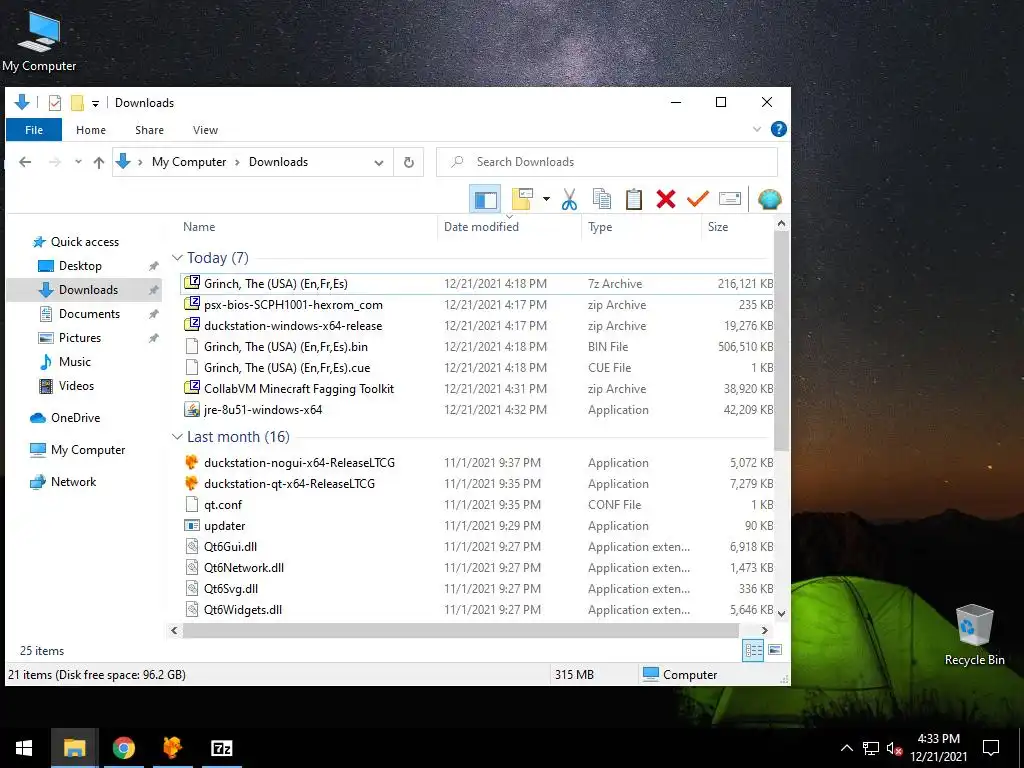Open the recent locations dropdown arrow

point(78,162)
